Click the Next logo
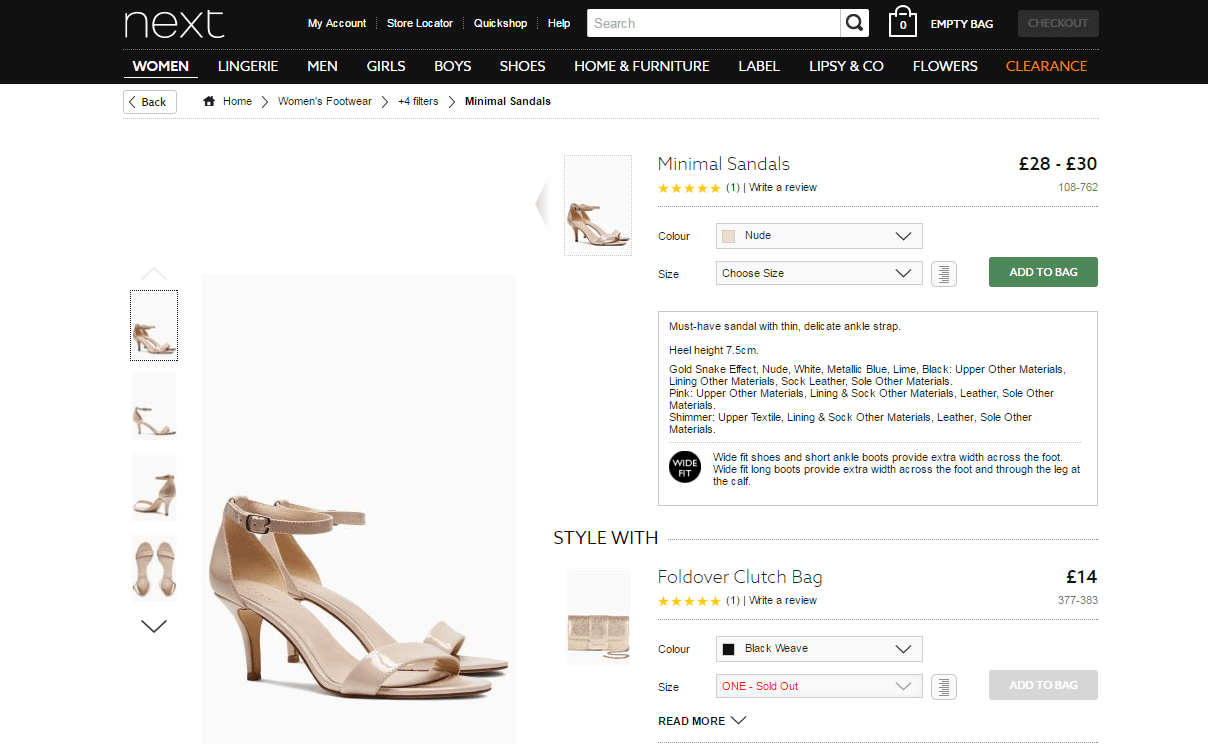Image resolution: width=1208 pixels, height=744 pixels. coord(174,24)
